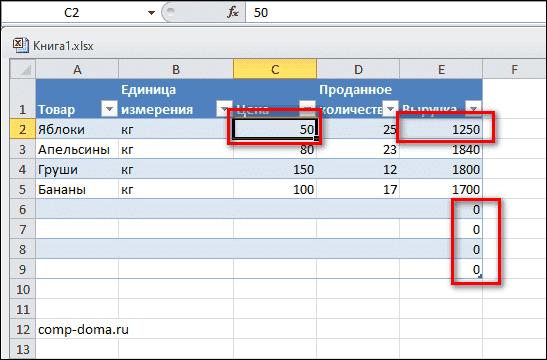Select column F header
Viewport: 547px width, 360px height.
[514, 69]
